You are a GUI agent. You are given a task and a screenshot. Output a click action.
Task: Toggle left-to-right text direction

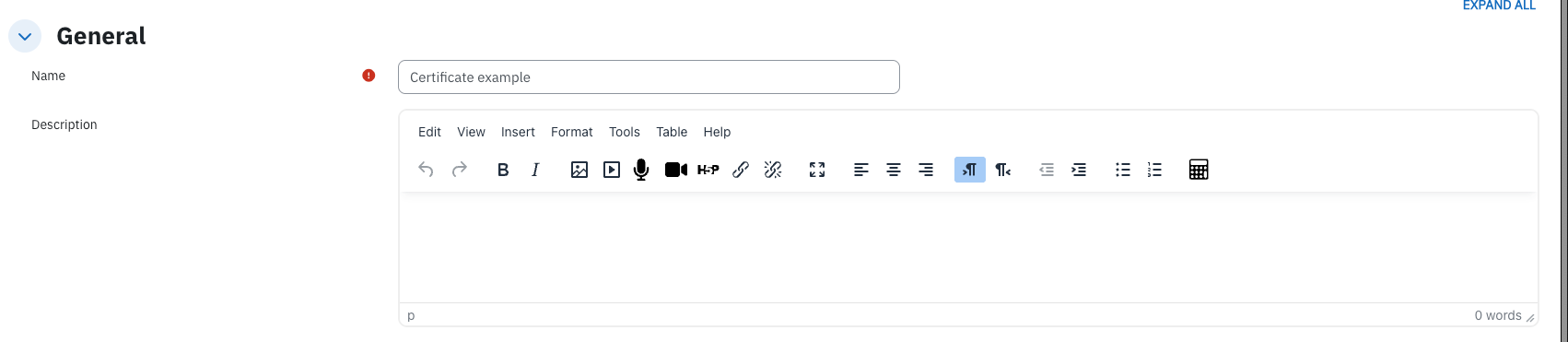click(970, 170)
